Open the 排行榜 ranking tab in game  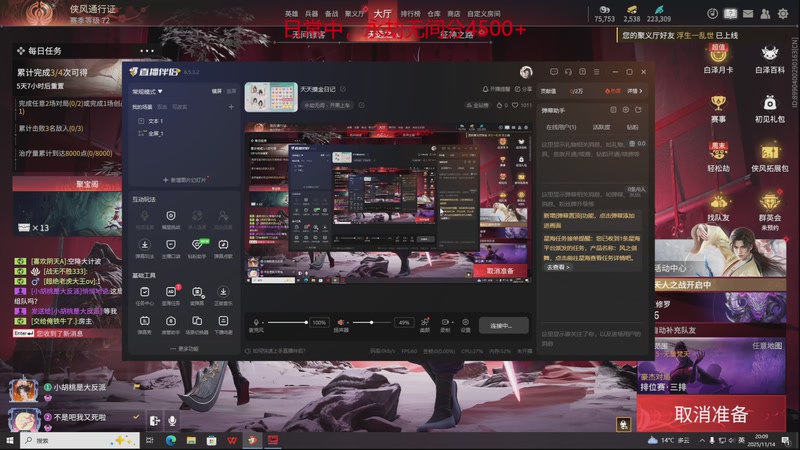(x=410, y=14)
